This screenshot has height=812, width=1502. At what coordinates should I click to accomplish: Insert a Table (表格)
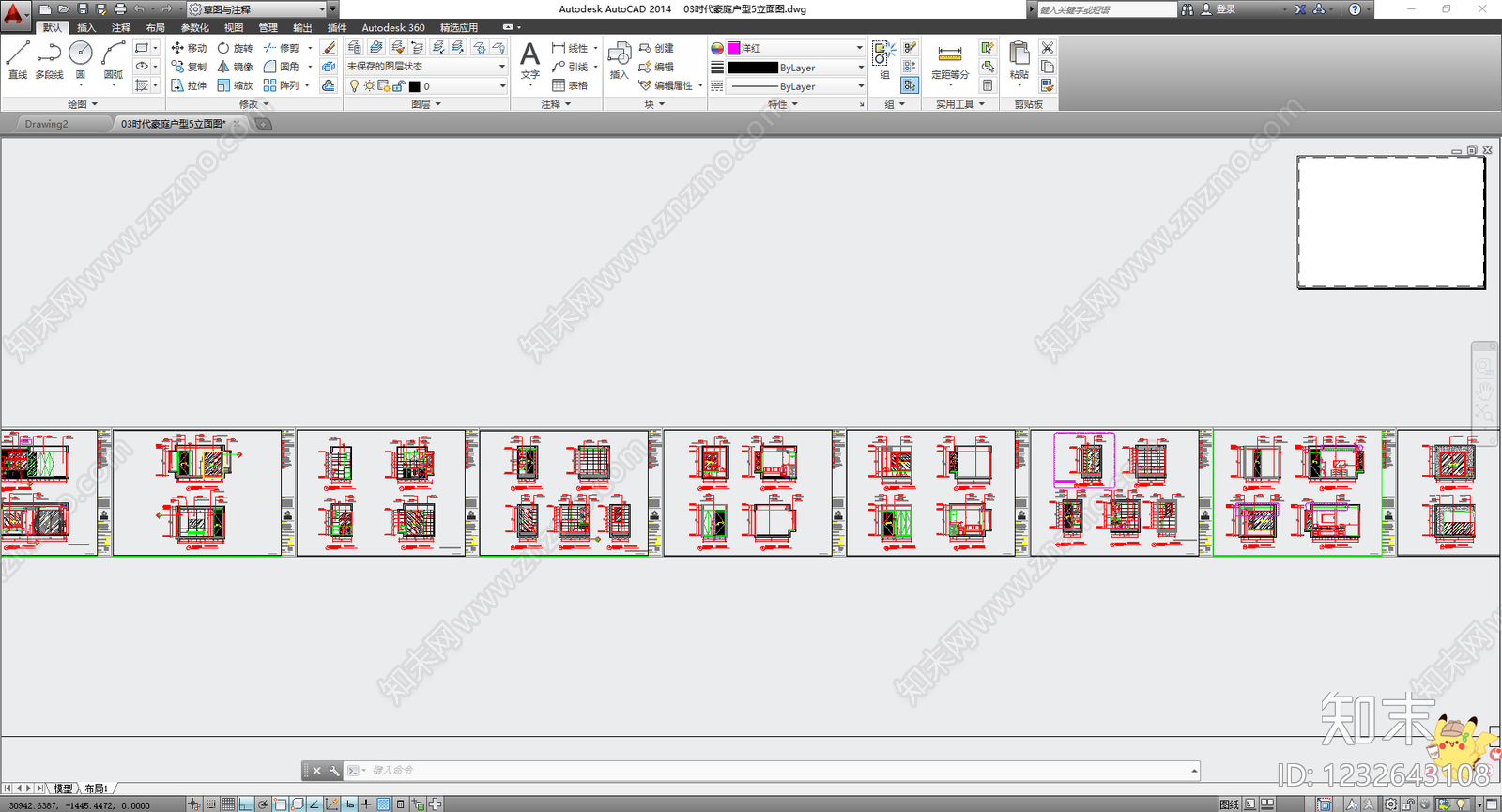click(571, 85)
